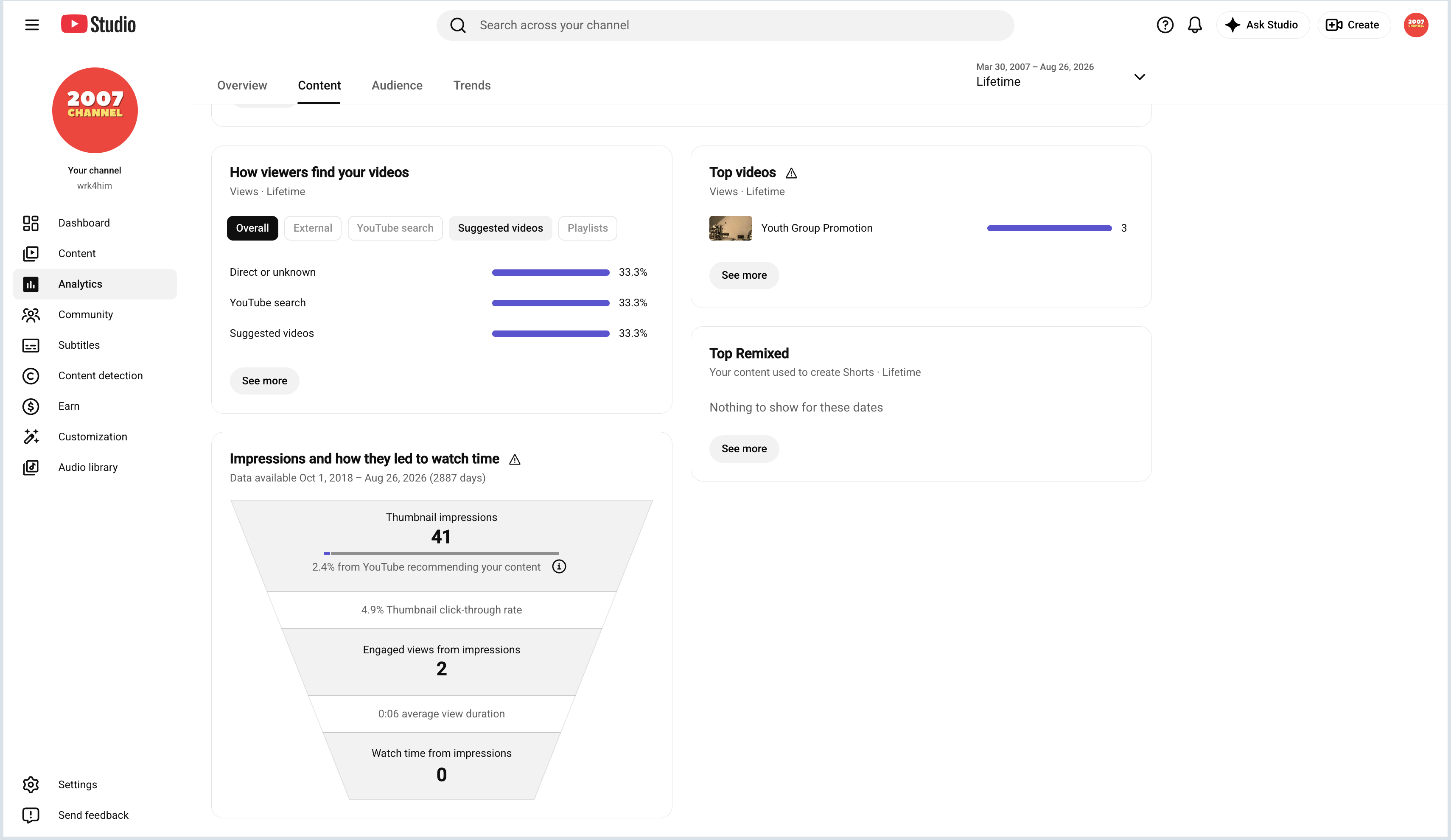
Task: Click the 0:06 average view duration text
Action: point(441,714)
